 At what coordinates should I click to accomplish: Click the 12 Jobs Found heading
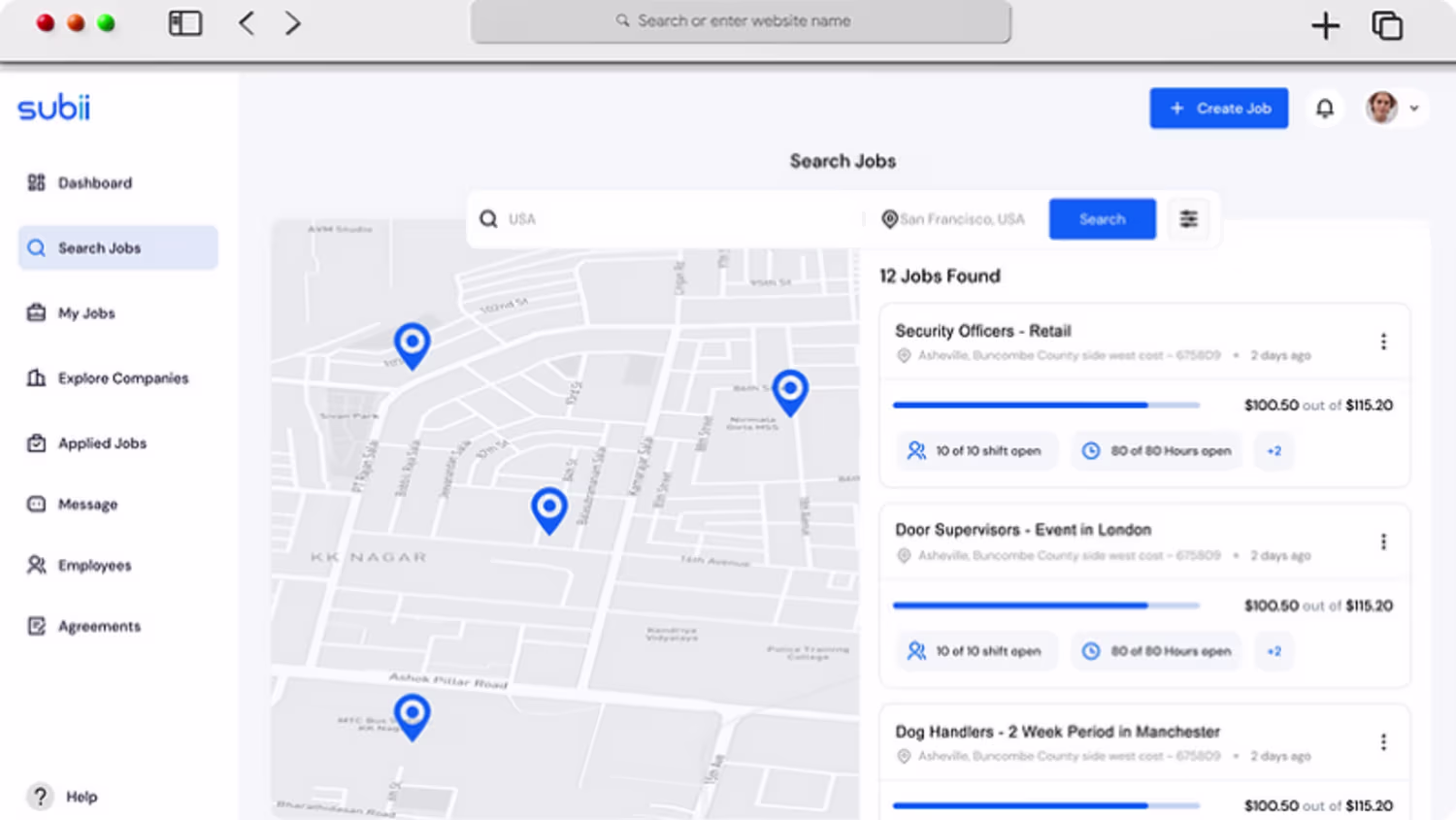click(940, 277)
